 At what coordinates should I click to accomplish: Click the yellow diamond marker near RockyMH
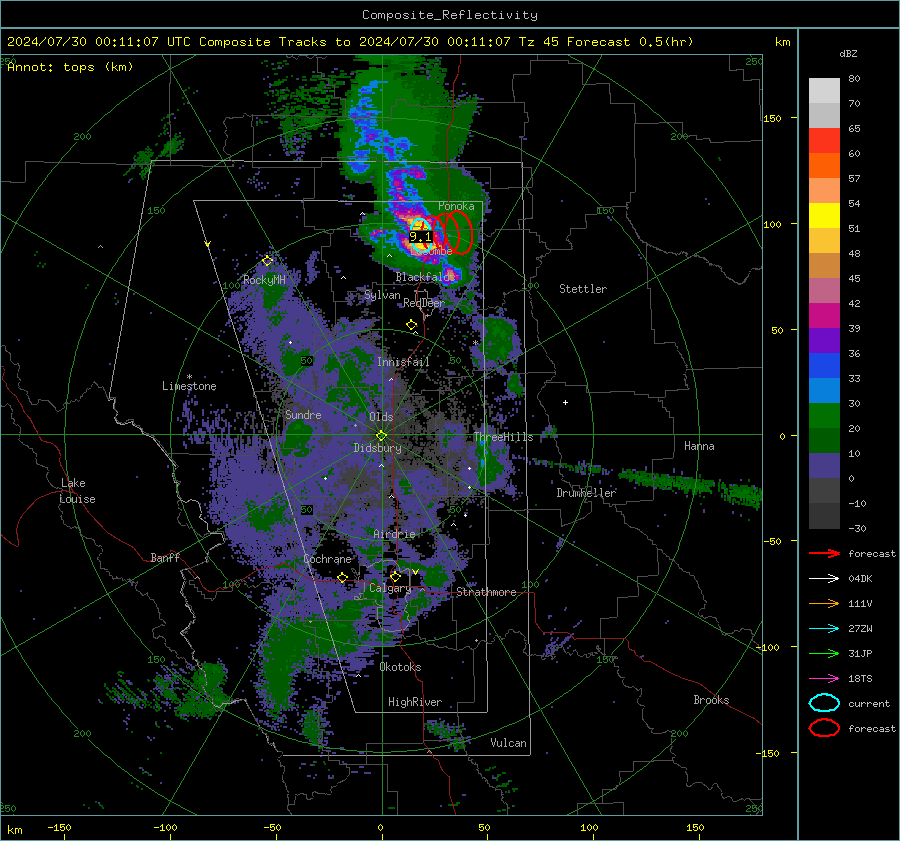(267, 261)
